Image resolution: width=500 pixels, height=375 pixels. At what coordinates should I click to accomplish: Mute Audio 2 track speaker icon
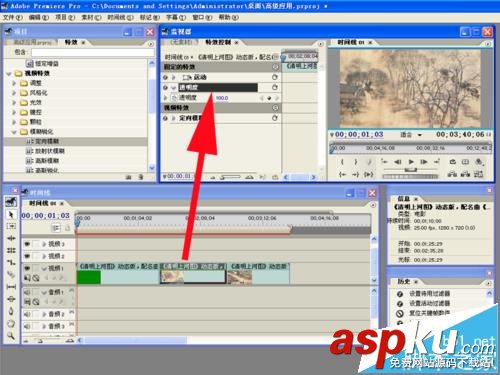pos(27,314)
